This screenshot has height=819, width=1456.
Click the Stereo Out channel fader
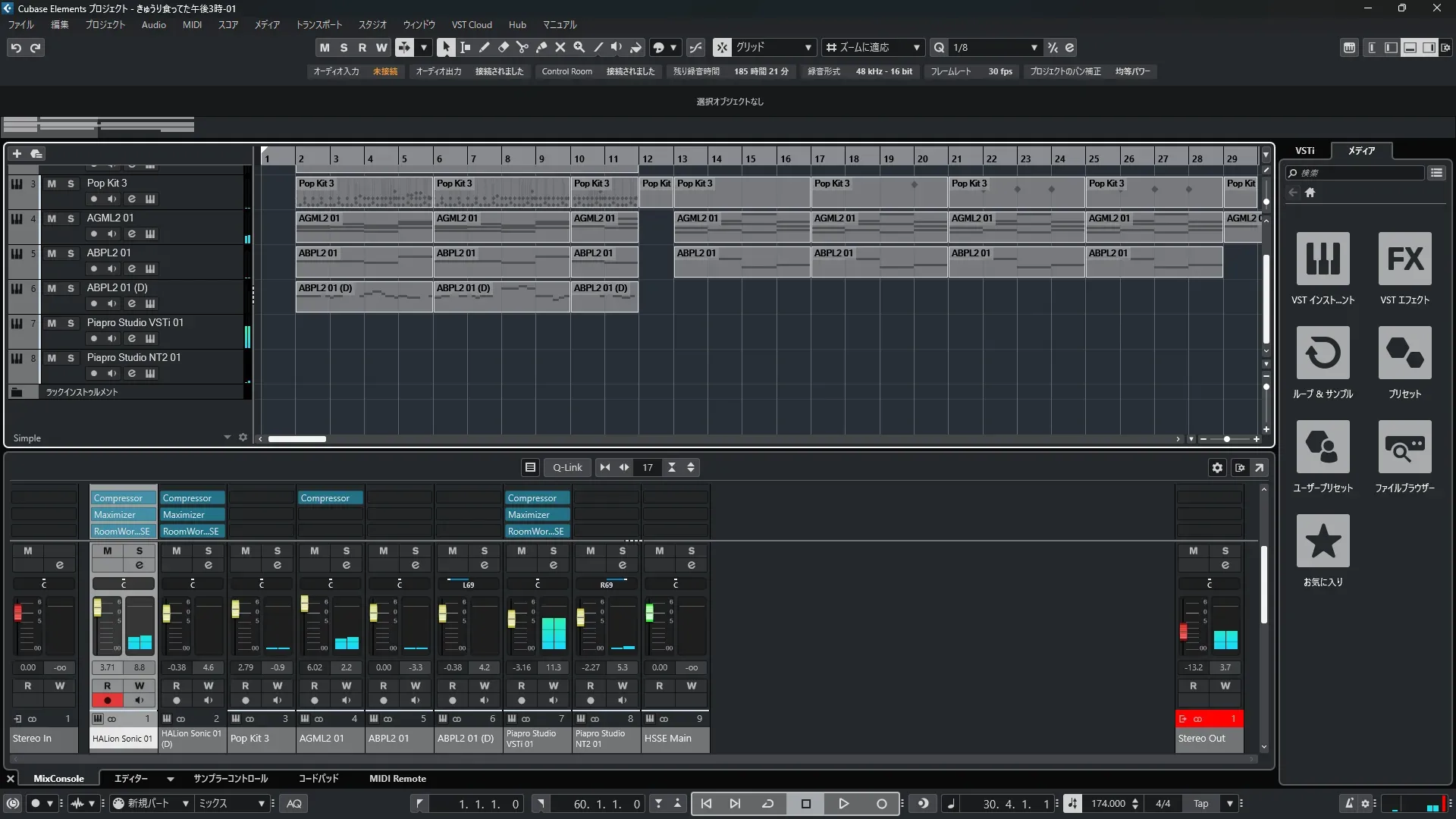tap(1183, 631)
